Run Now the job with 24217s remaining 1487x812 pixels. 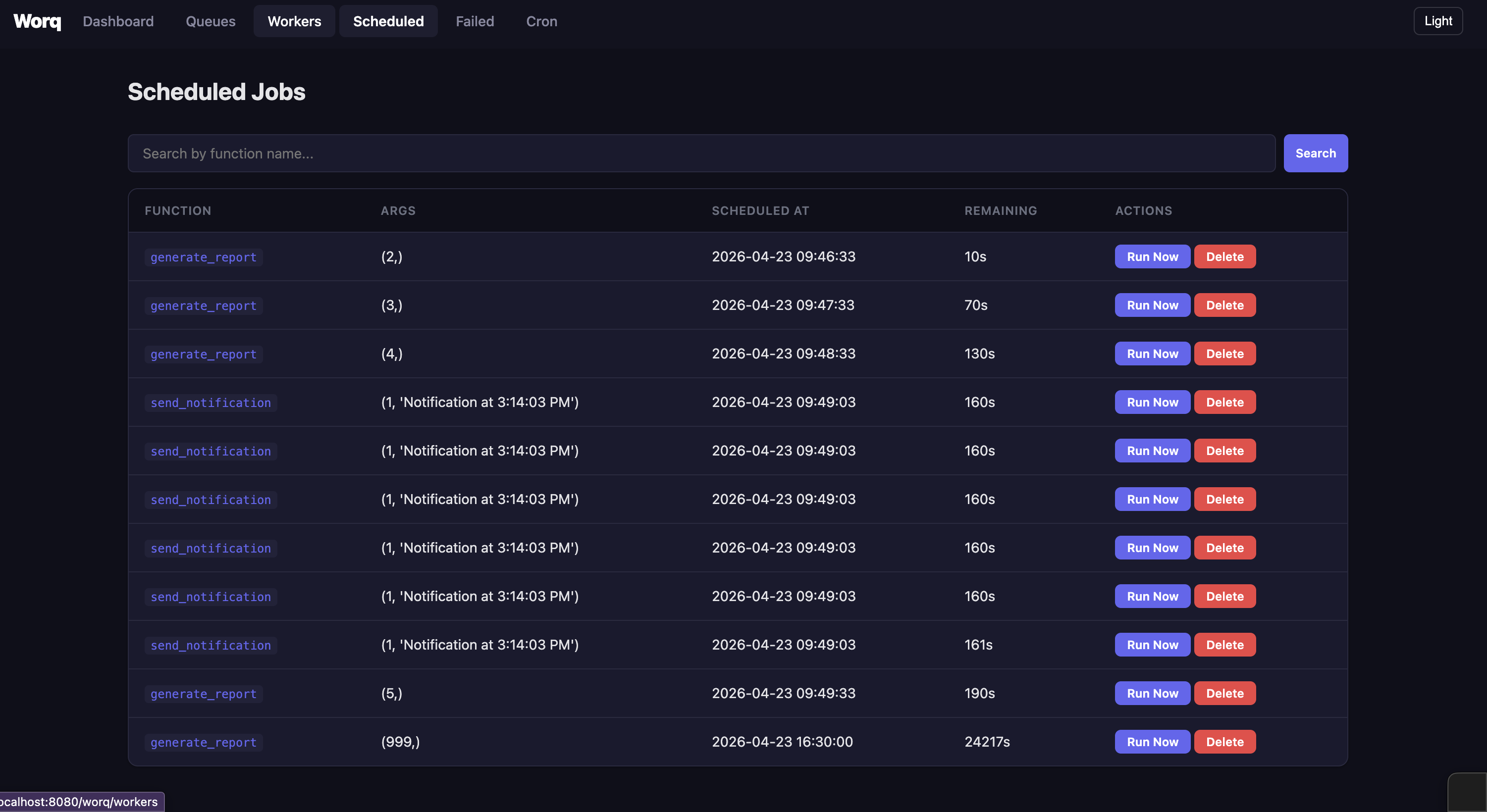click(1152, 742)
